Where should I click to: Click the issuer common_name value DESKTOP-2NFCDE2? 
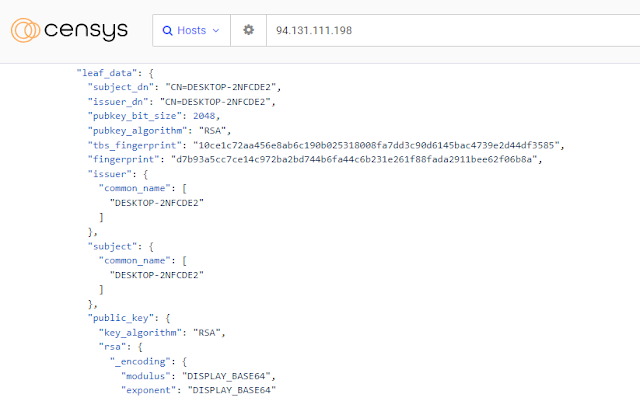click(157, 203)
